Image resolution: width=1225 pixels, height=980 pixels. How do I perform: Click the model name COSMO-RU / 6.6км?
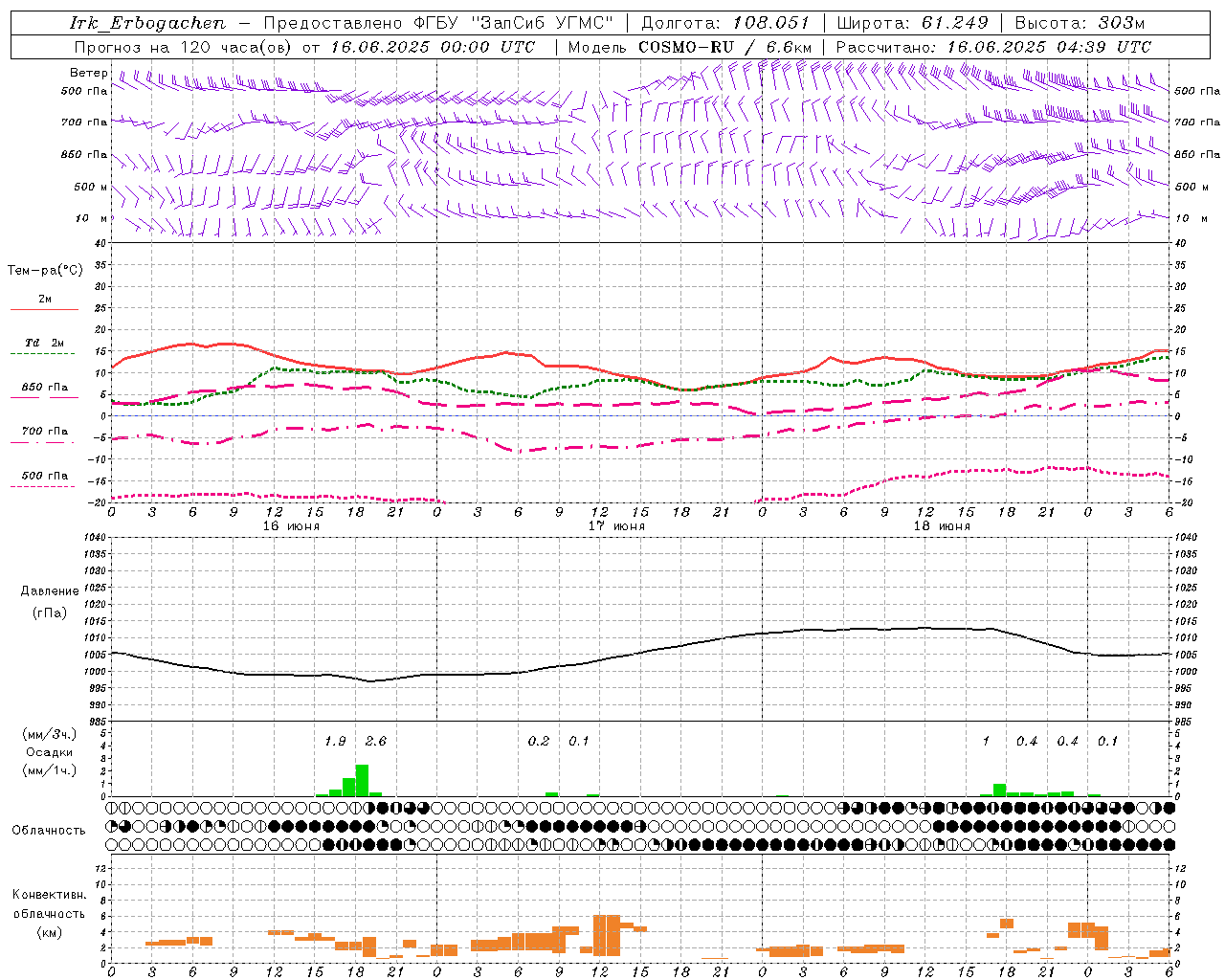tap(725, 47)
